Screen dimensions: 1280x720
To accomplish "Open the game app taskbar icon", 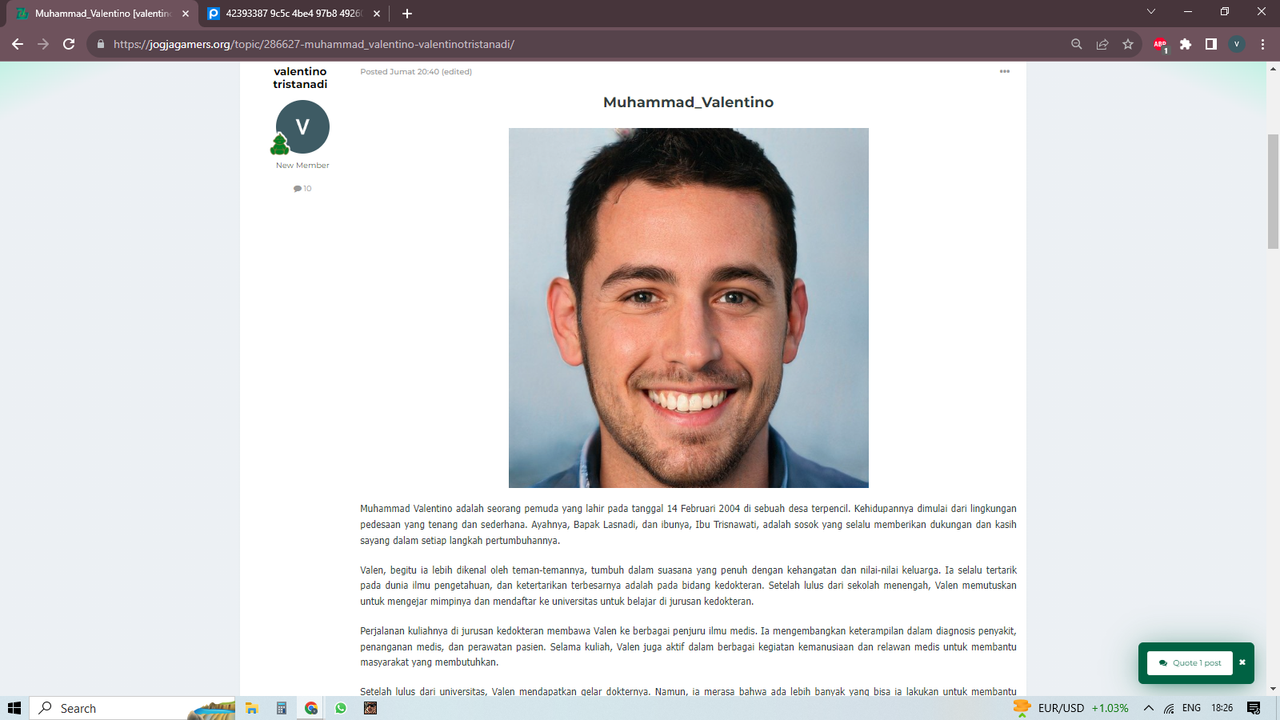I will tap(370, 708).
